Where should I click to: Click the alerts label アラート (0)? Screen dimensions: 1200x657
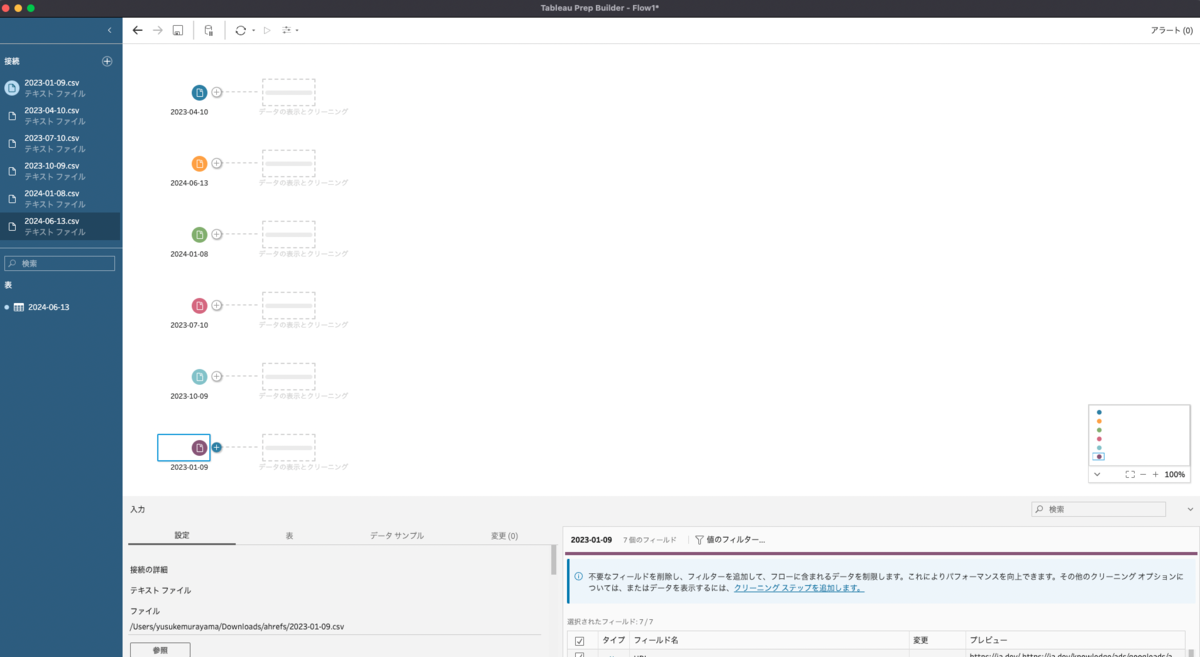[x=1171, y=31]
